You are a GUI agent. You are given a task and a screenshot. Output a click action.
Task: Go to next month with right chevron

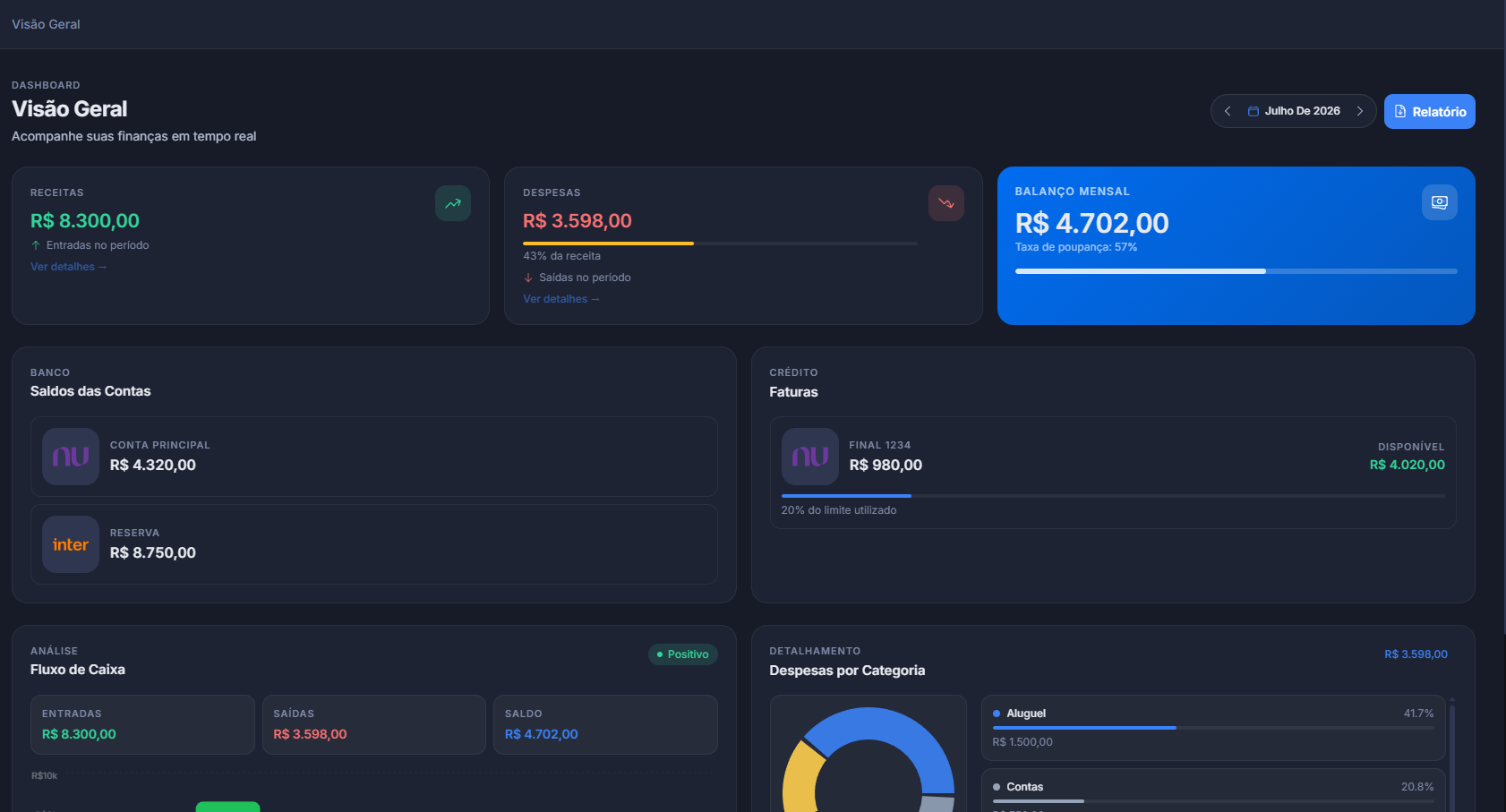click(x=1360, y=111)
